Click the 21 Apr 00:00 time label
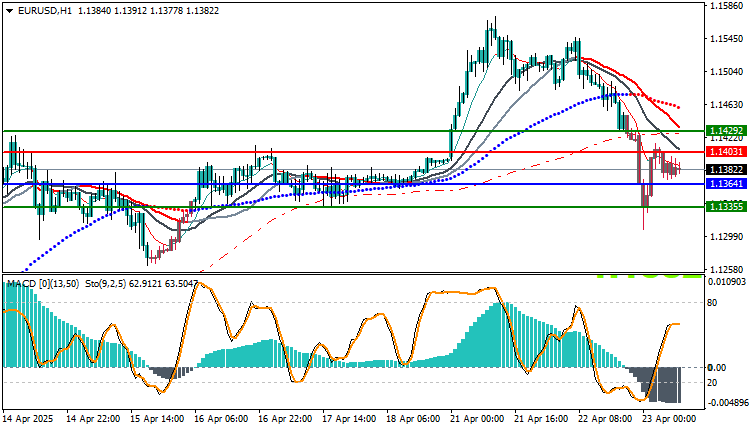The height and width of the screenshot is (430, 750). 478,419
